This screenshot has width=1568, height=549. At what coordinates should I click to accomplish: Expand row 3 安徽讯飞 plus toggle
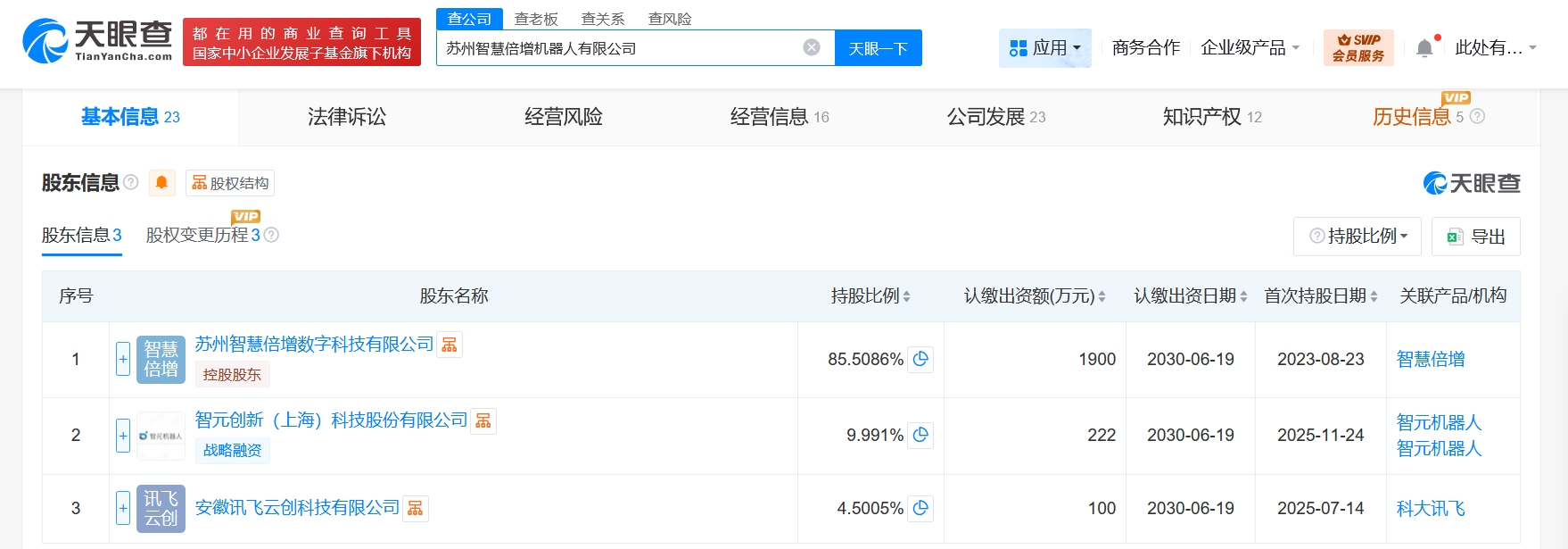click(123, 508)
